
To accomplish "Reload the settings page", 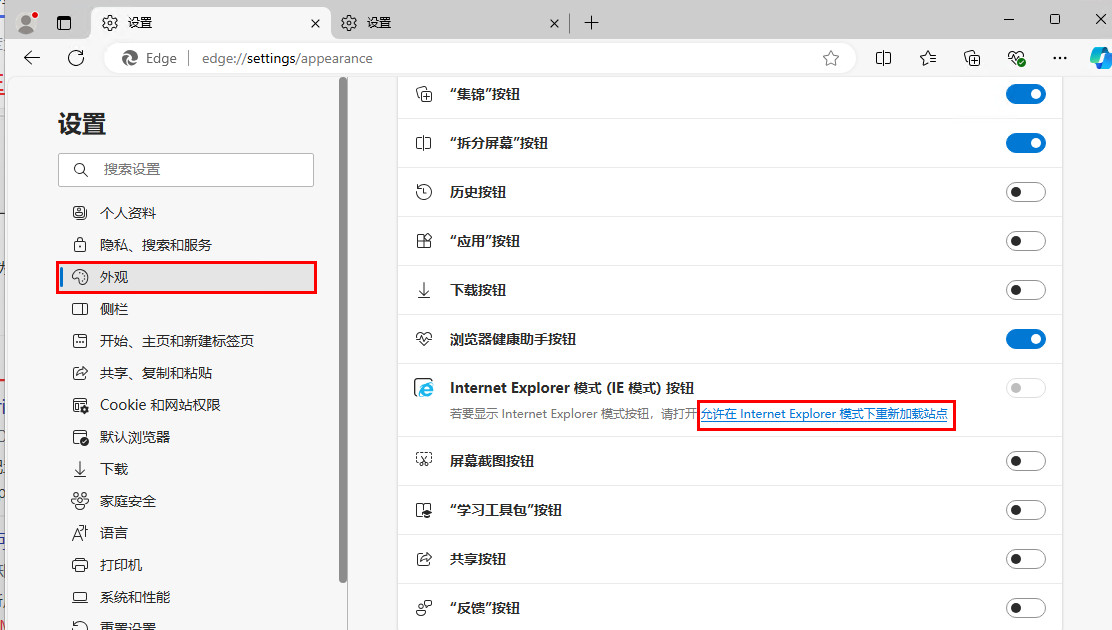I will [76, 58].
